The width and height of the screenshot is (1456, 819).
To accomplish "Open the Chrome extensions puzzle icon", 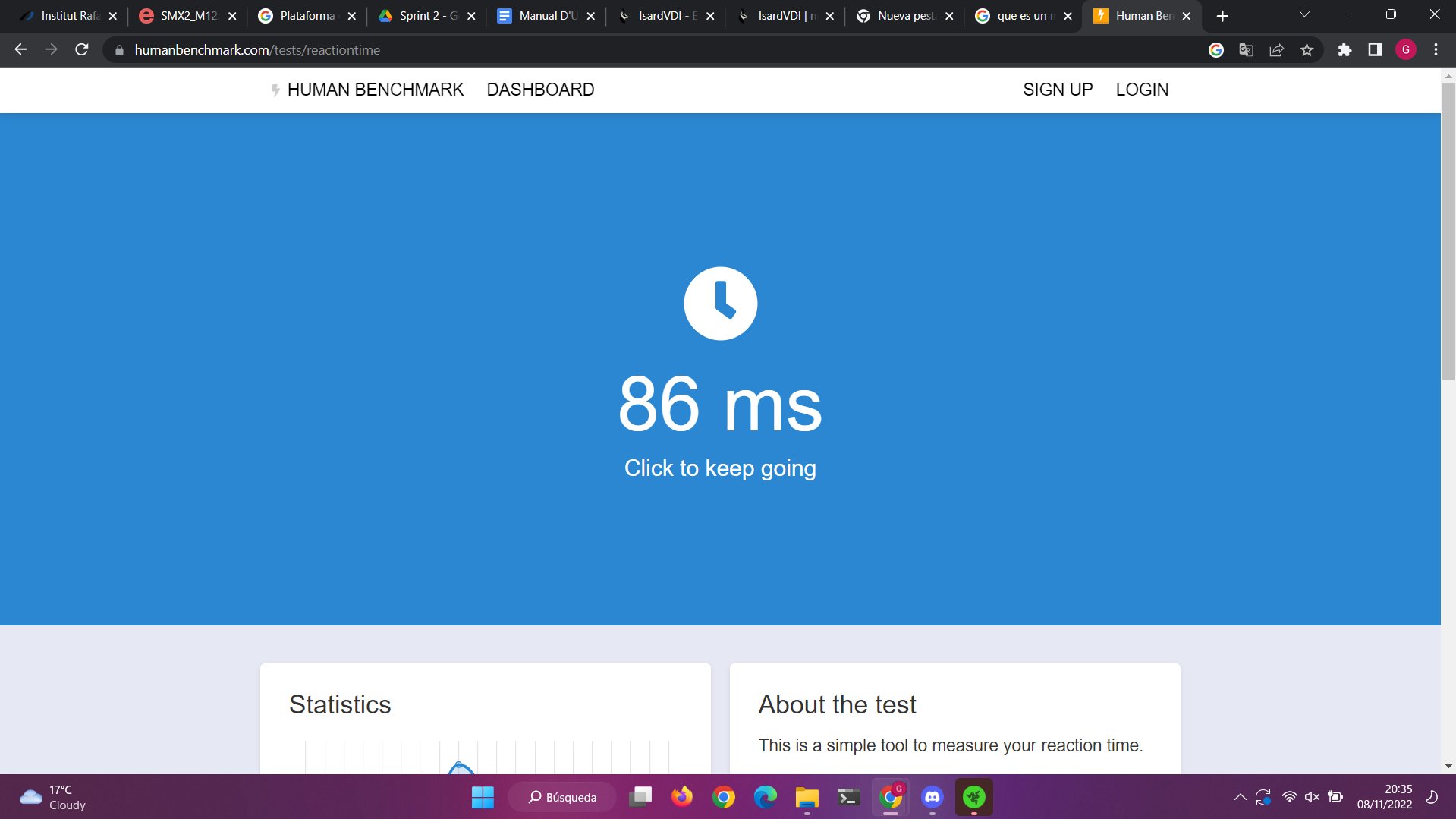I will pyautogui.click(x=1344, y=50).
